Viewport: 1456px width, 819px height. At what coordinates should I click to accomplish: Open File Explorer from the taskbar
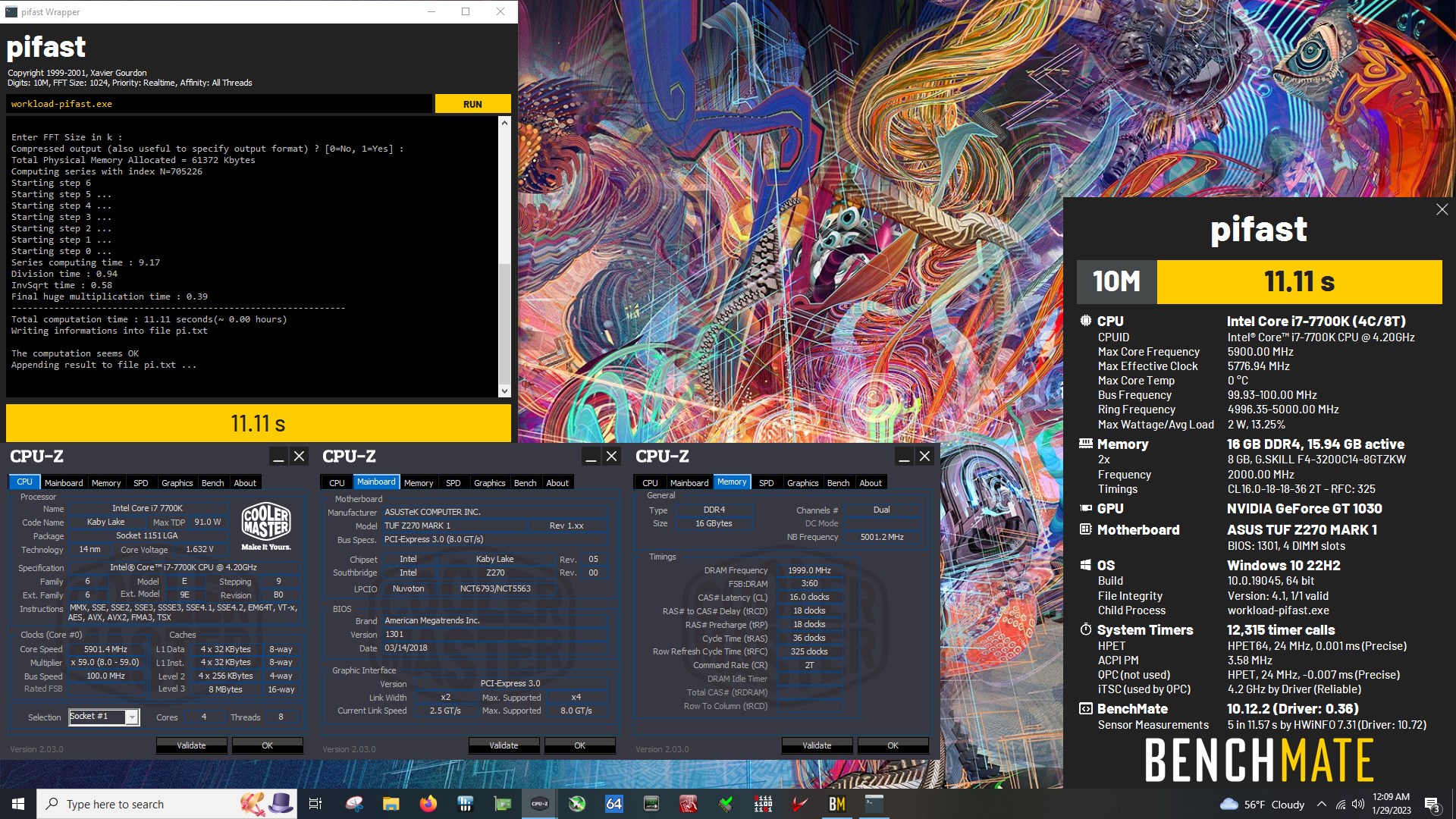pyautogui.click(x=391, y=804)
